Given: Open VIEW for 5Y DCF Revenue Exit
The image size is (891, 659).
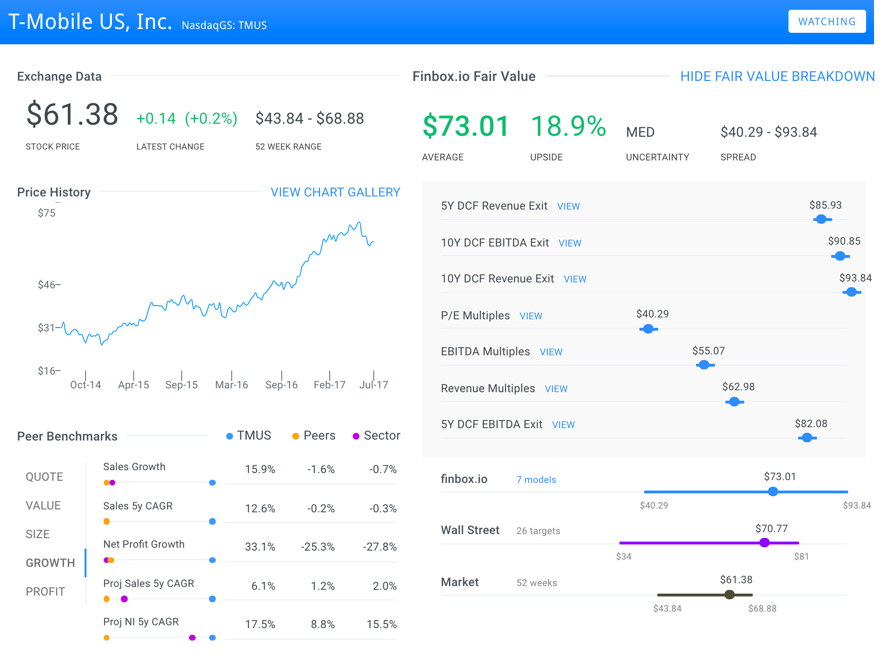Looking at the screenshot, I should tap(568, 207).
